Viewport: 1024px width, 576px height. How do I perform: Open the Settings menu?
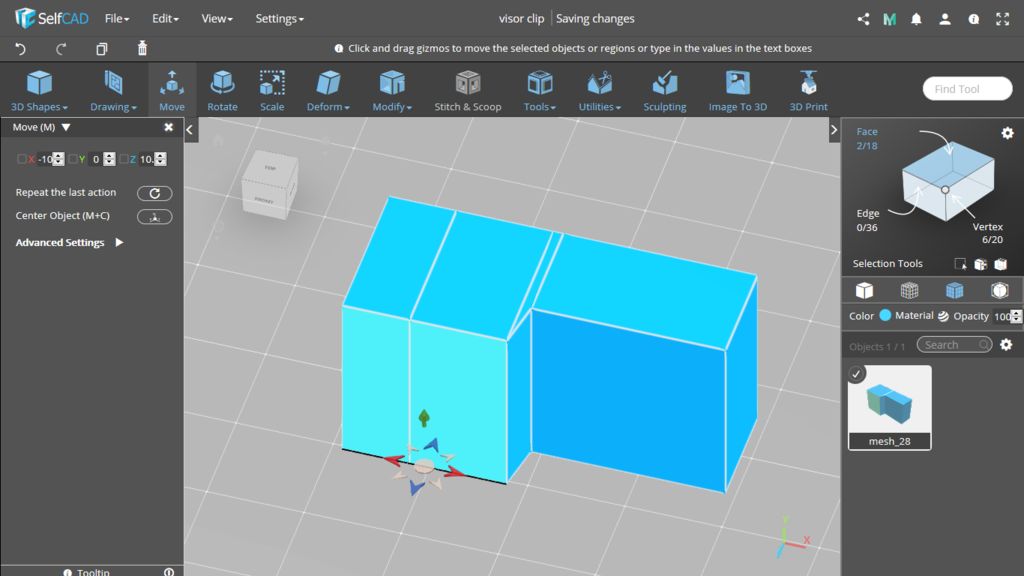[x=279, y=19]
